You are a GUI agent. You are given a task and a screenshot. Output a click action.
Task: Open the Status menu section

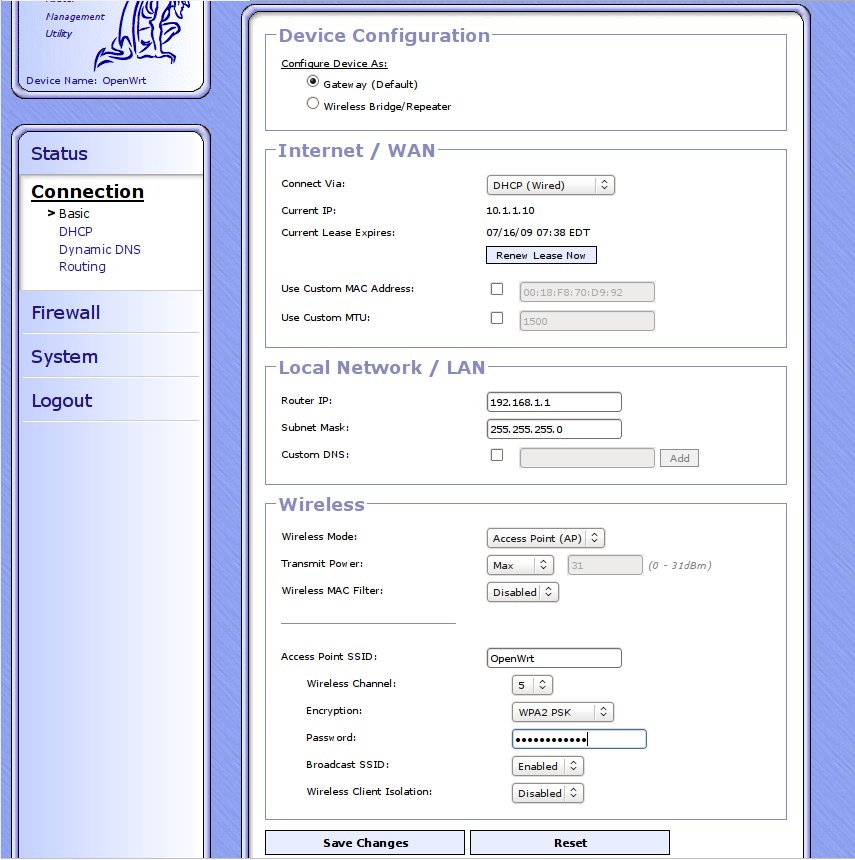[59, 154]
